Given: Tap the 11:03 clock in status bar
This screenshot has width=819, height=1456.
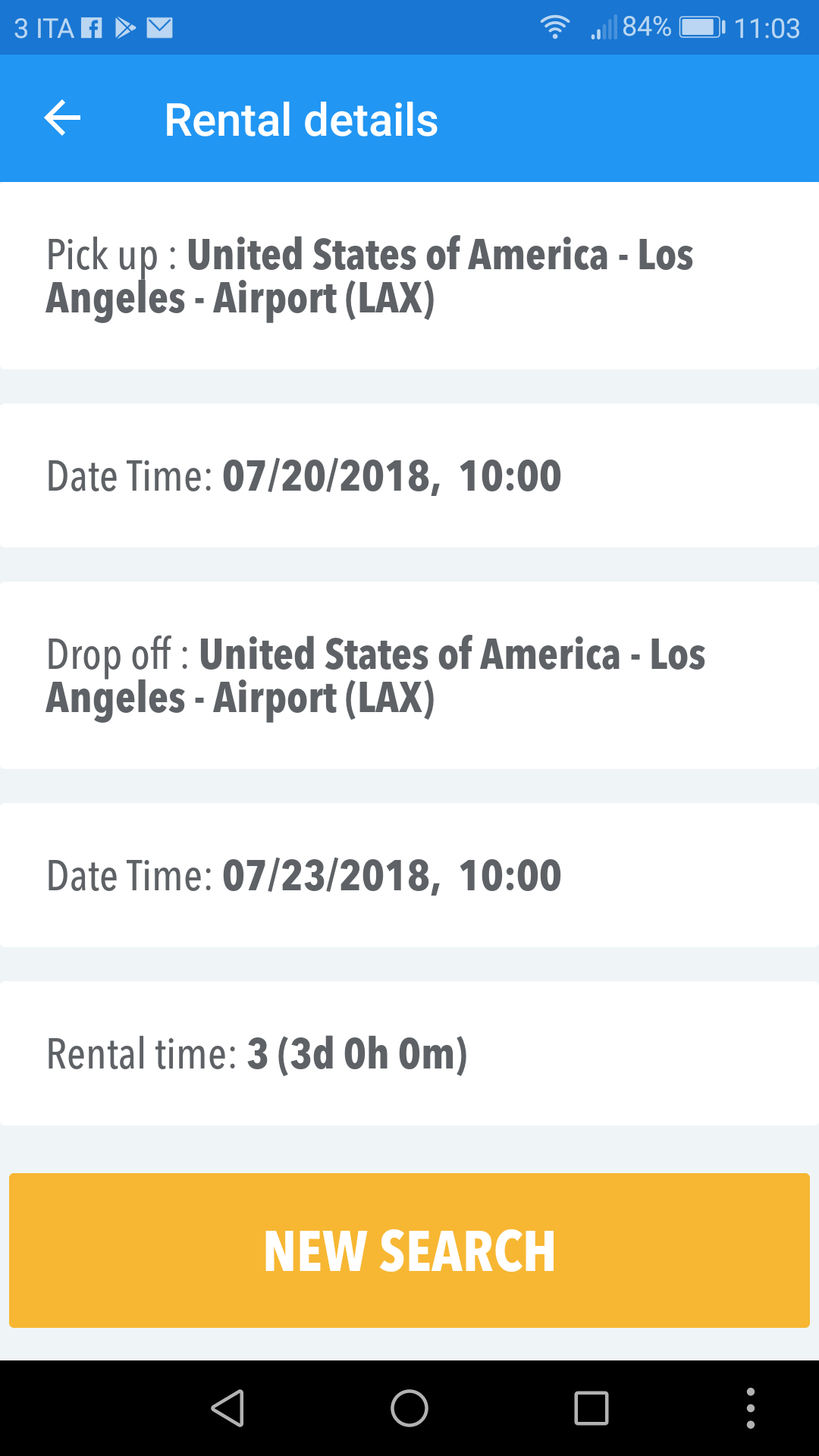Looking at the screenshot, I should [x=767, y=29].
